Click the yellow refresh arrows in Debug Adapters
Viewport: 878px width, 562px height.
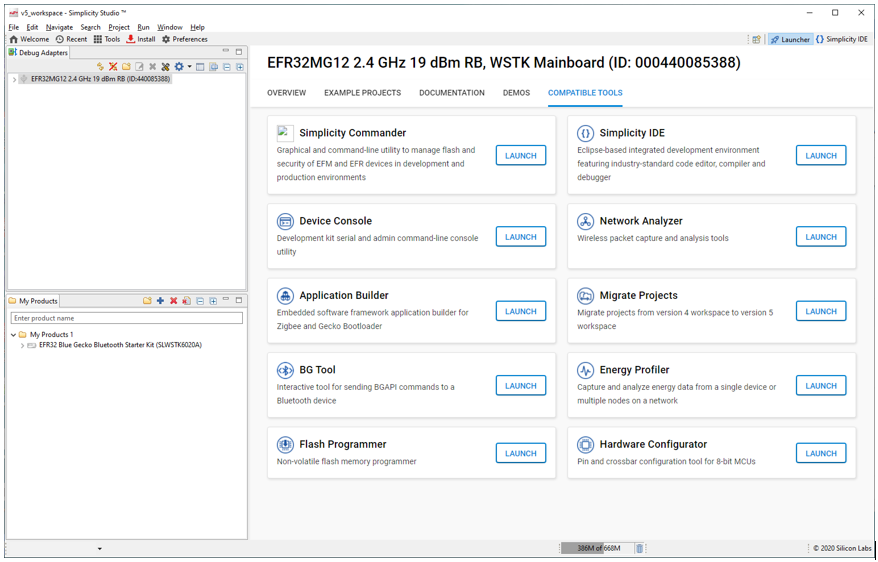(100, 67)
